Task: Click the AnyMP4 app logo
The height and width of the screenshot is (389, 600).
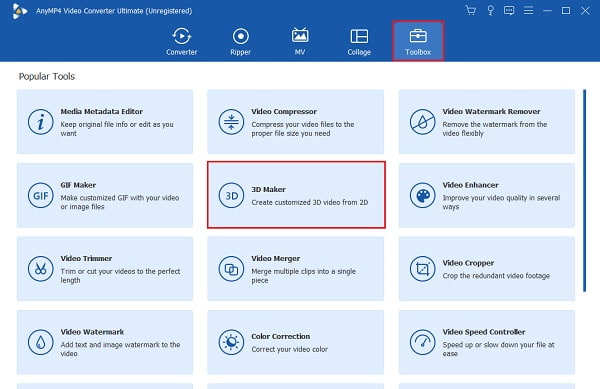Action: tap(19, 11)
